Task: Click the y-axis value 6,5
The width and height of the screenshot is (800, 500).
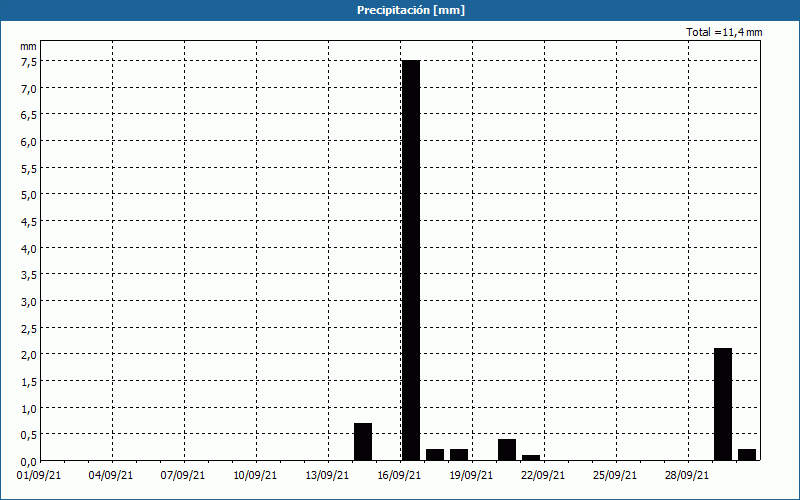Action: coord(29,115)
